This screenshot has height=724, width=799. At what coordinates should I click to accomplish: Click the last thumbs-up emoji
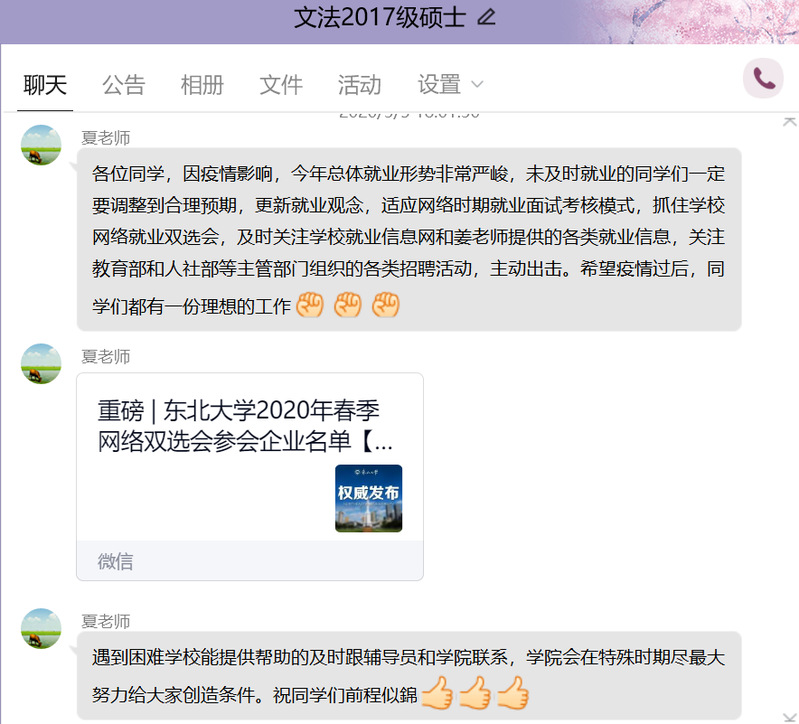pyautogui.click(x=513, y=693)
